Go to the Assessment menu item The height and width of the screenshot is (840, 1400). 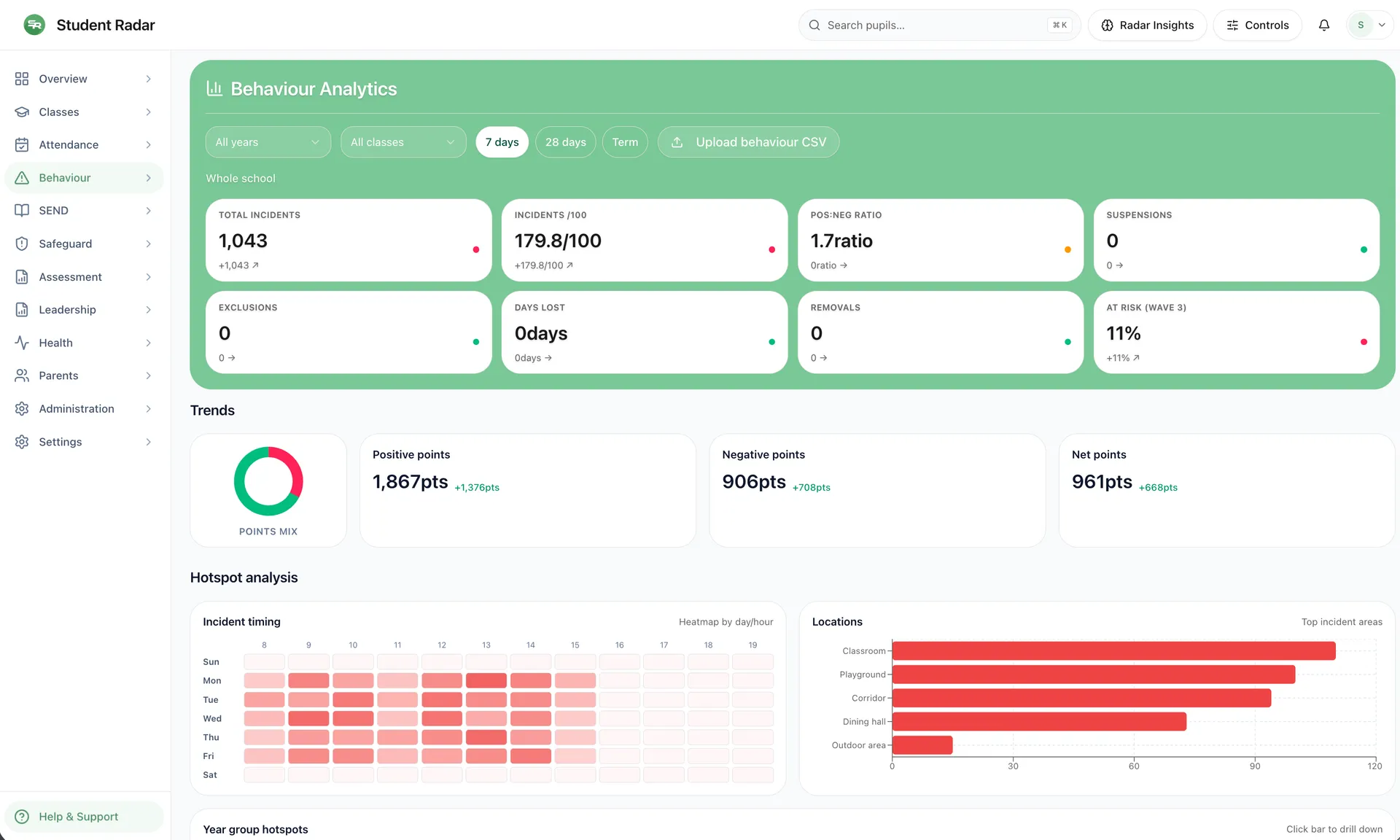click(x=85, y=277)
